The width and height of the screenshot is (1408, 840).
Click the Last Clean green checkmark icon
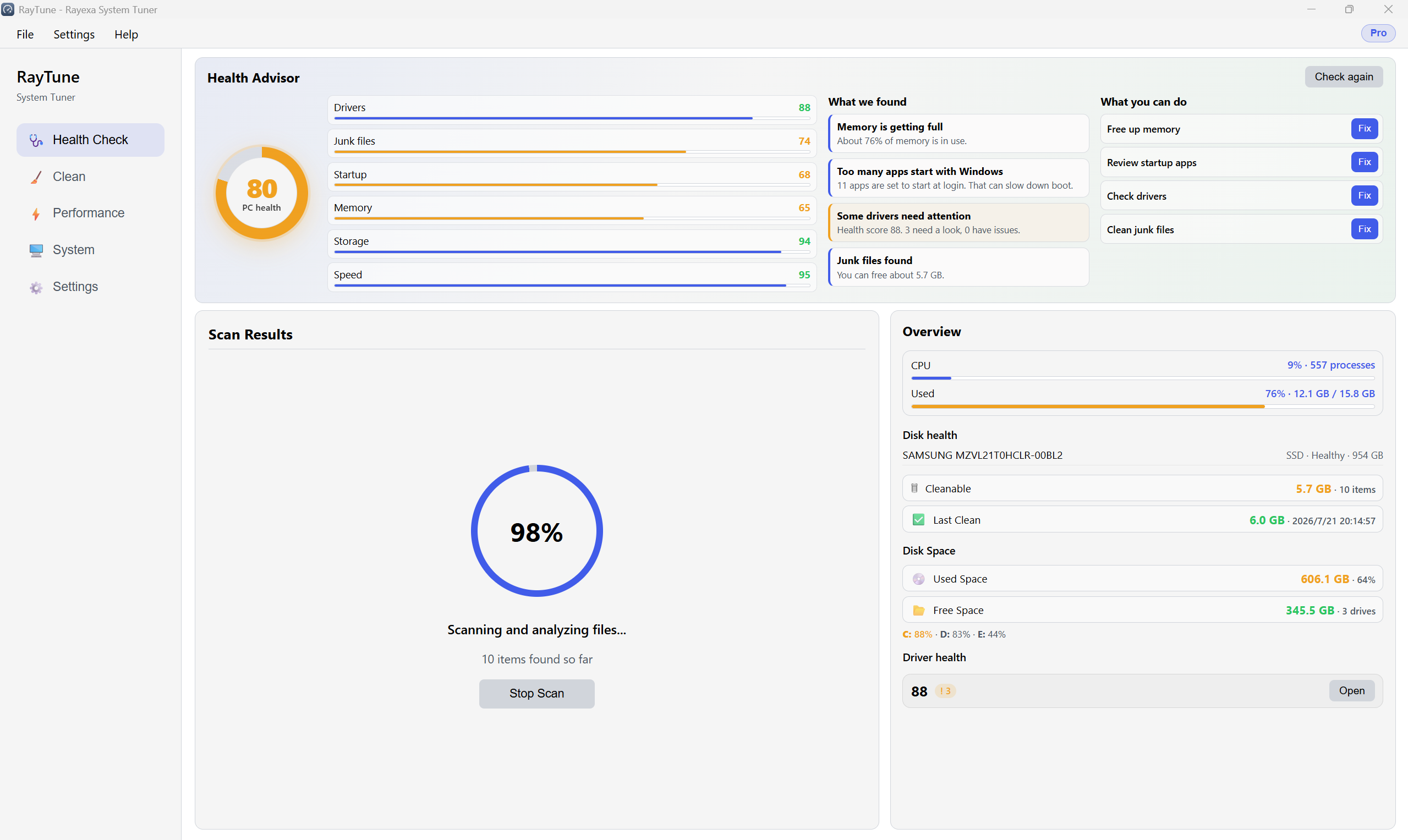click(918, 519)
